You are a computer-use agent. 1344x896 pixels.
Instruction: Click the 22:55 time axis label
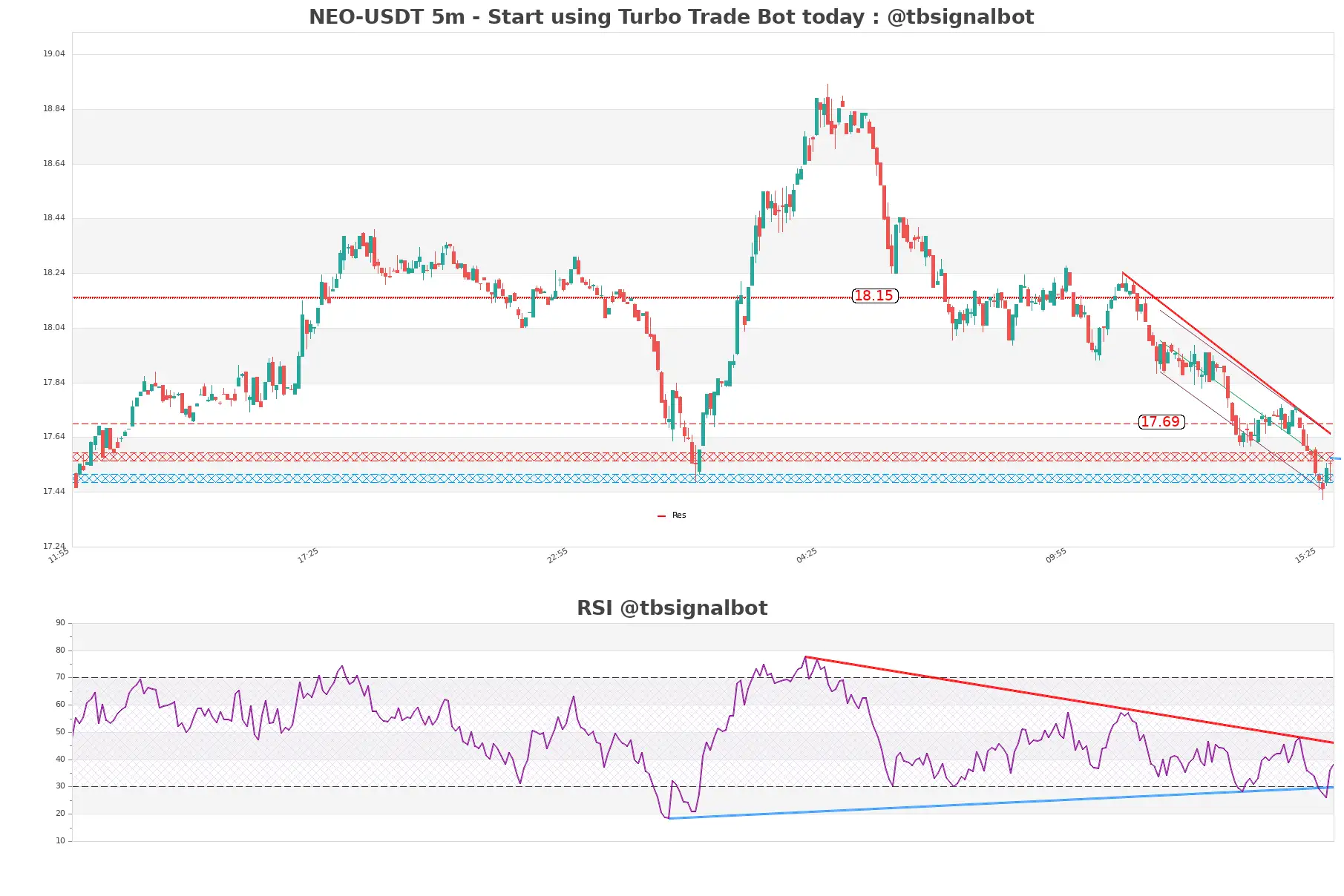[x=557, y=556]
